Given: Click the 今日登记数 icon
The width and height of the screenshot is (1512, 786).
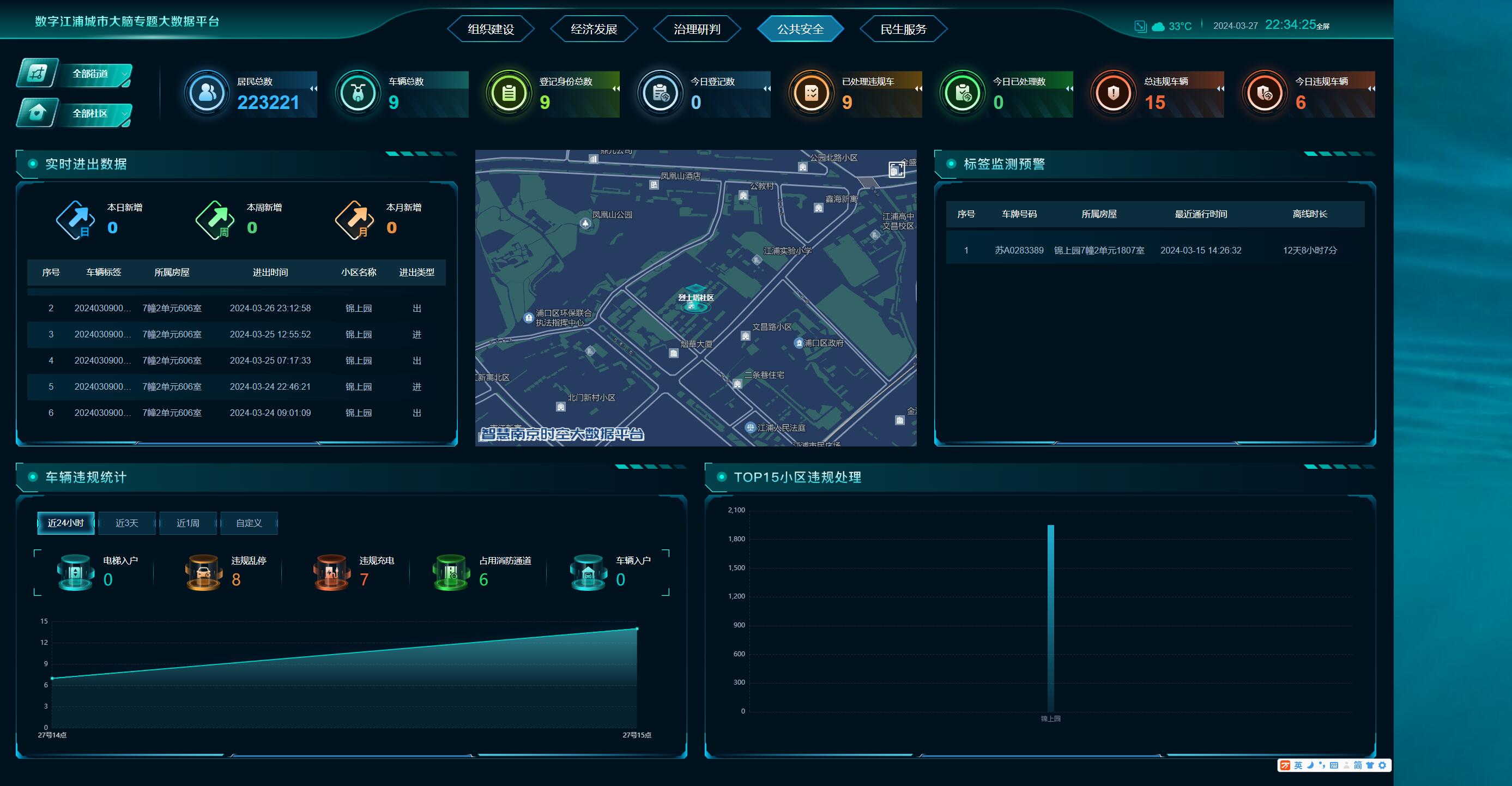Looking at the screenshot, I should point(660,93).
